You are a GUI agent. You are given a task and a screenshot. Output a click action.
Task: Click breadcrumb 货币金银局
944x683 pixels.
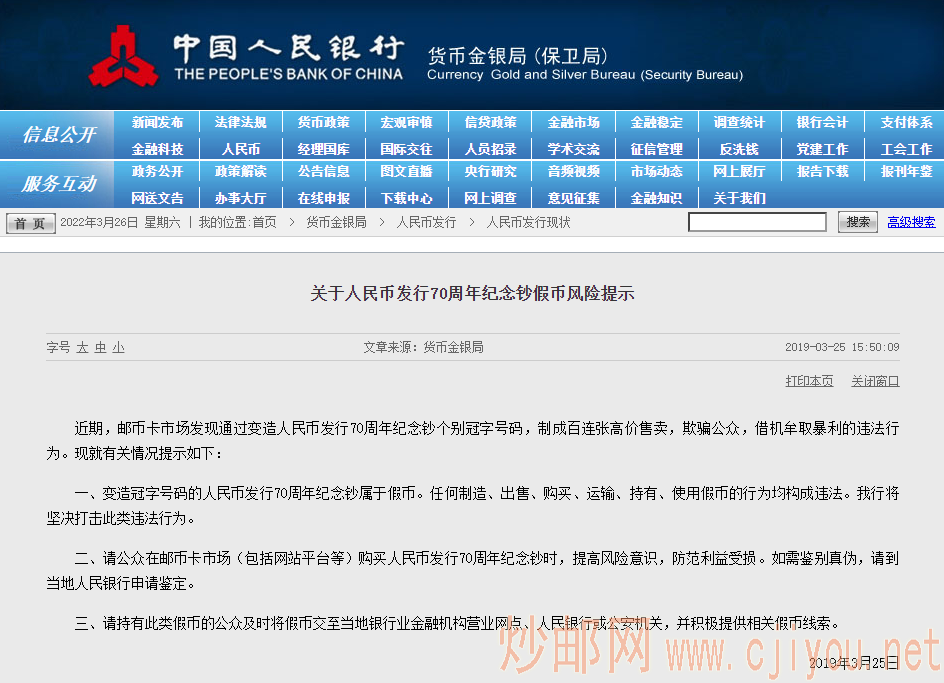(336, 222)
